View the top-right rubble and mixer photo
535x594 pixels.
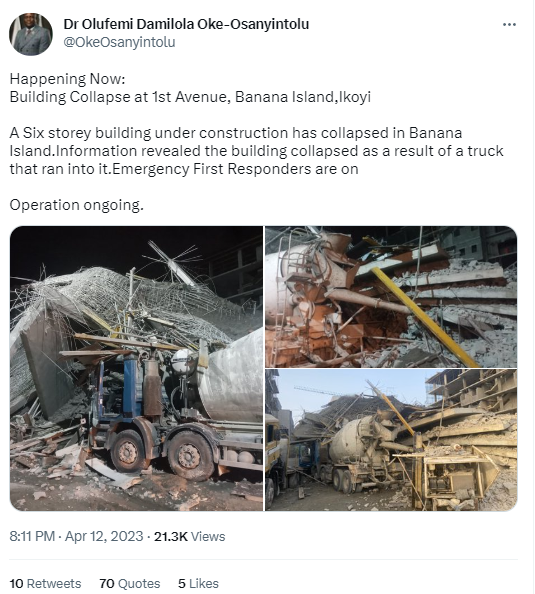391,297
